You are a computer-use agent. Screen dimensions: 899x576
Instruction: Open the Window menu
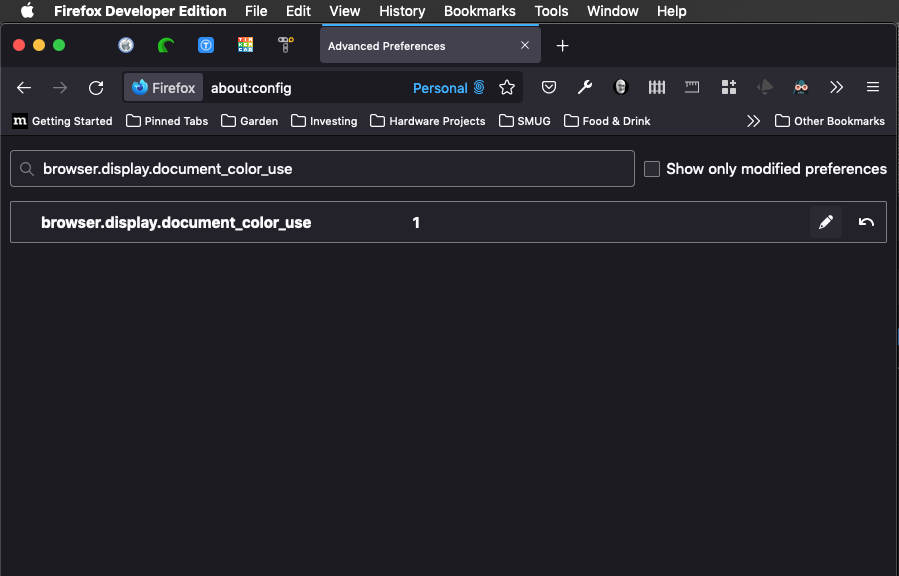point(612,11)
